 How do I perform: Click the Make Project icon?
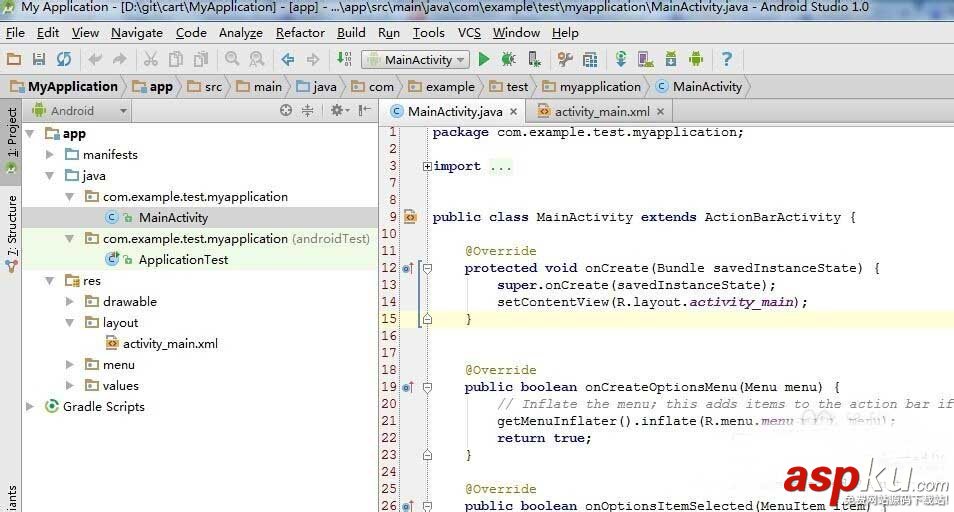[344, 59]
